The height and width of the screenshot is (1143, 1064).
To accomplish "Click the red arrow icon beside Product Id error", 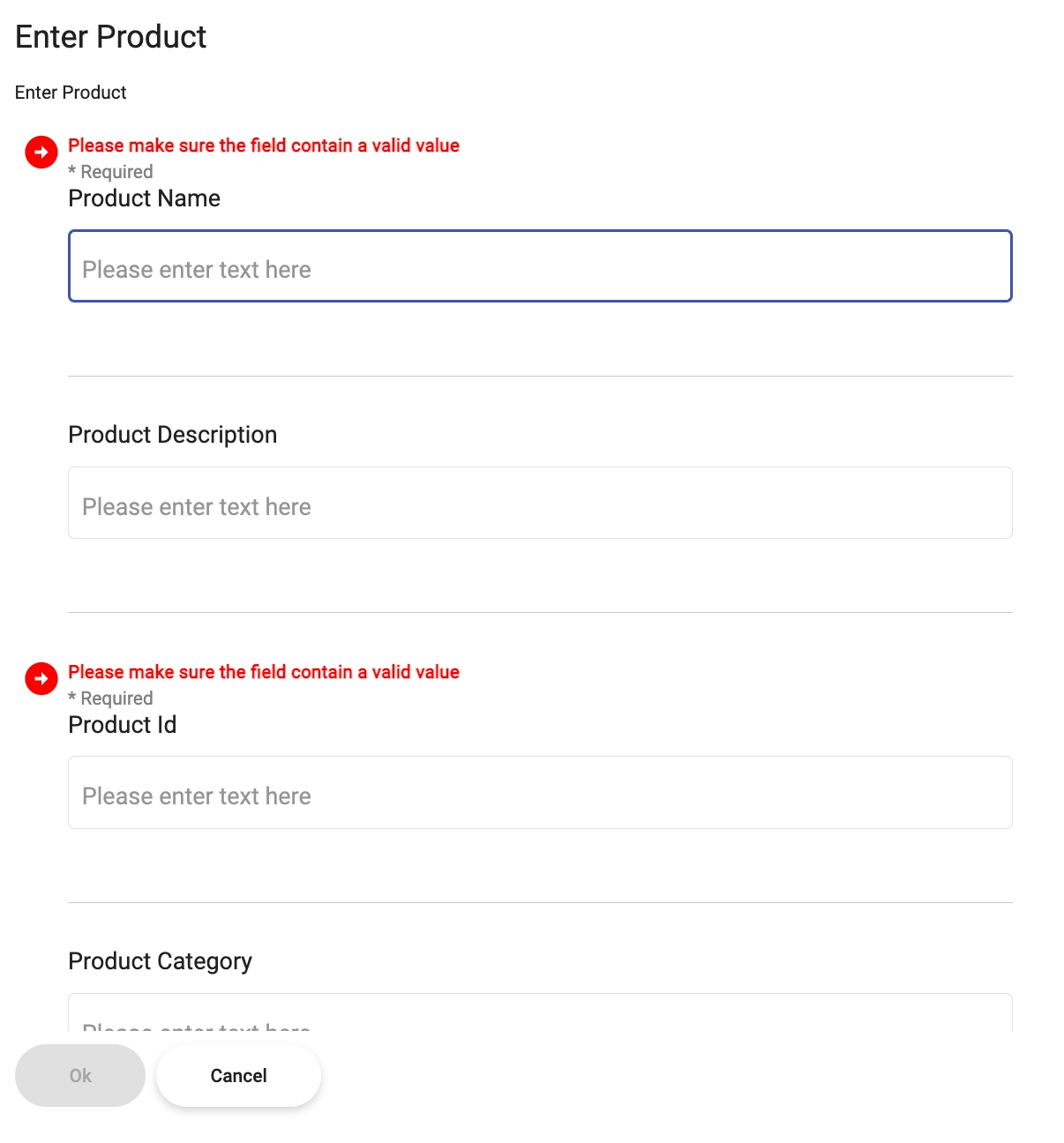I will 41,678.
